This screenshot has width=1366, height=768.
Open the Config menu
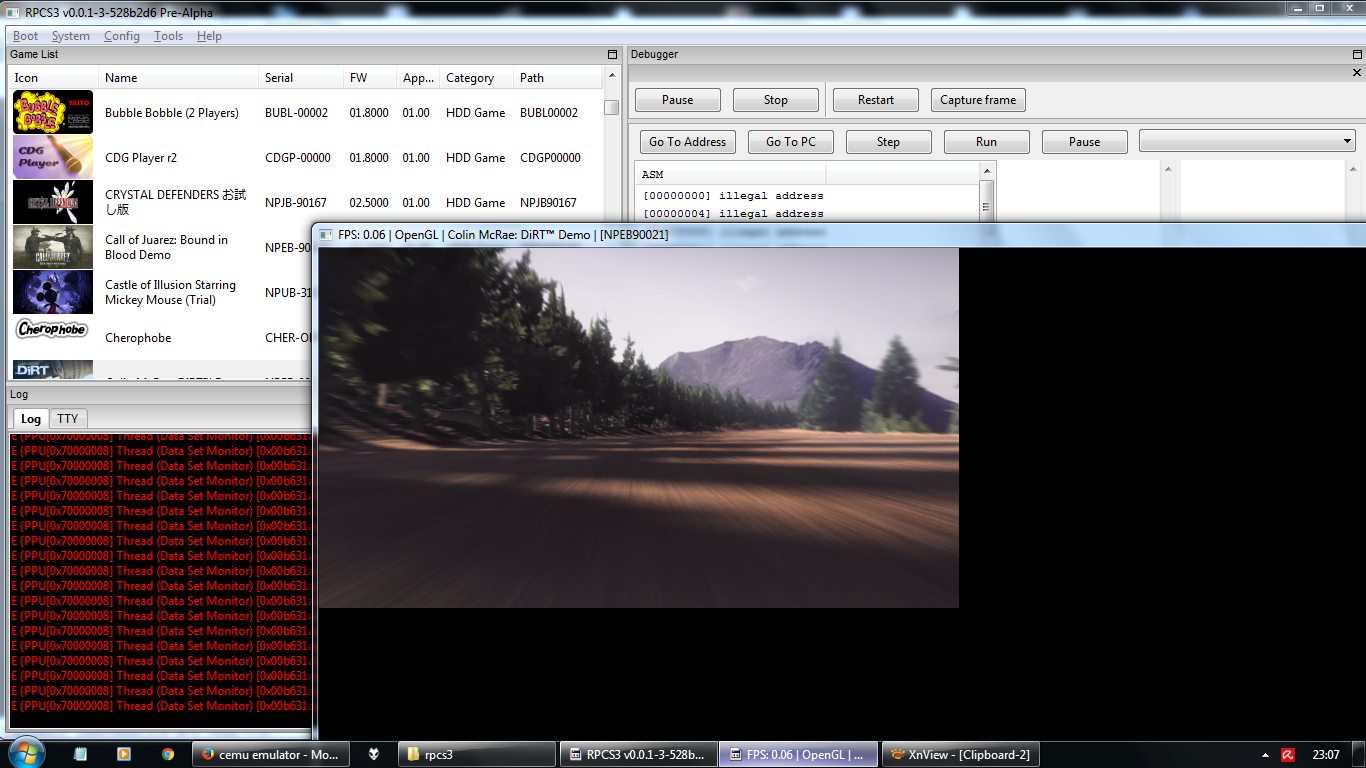[x=122, y=36]
